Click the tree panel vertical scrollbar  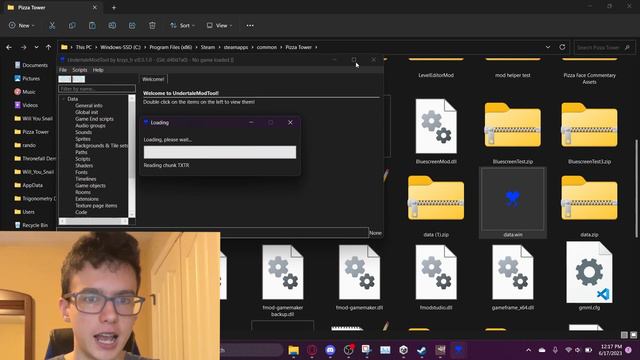tap(131, 156)
